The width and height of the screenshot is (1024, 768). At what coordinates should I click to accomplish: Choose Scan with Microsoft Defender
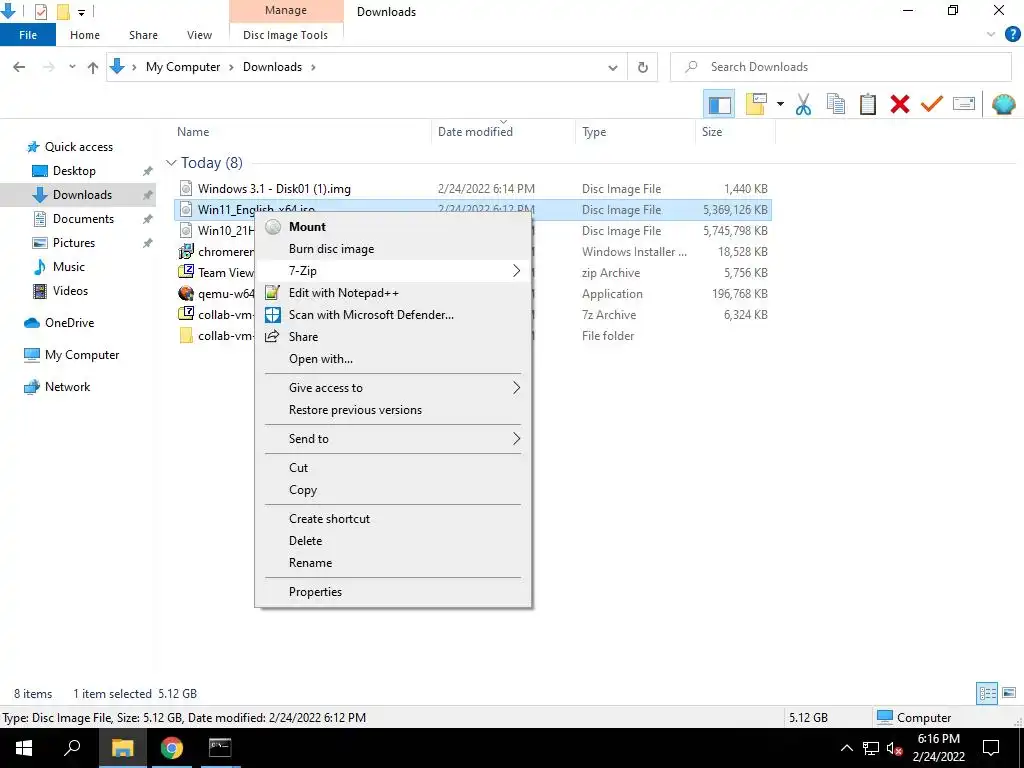pyautogui.click(x=393, y=315)
